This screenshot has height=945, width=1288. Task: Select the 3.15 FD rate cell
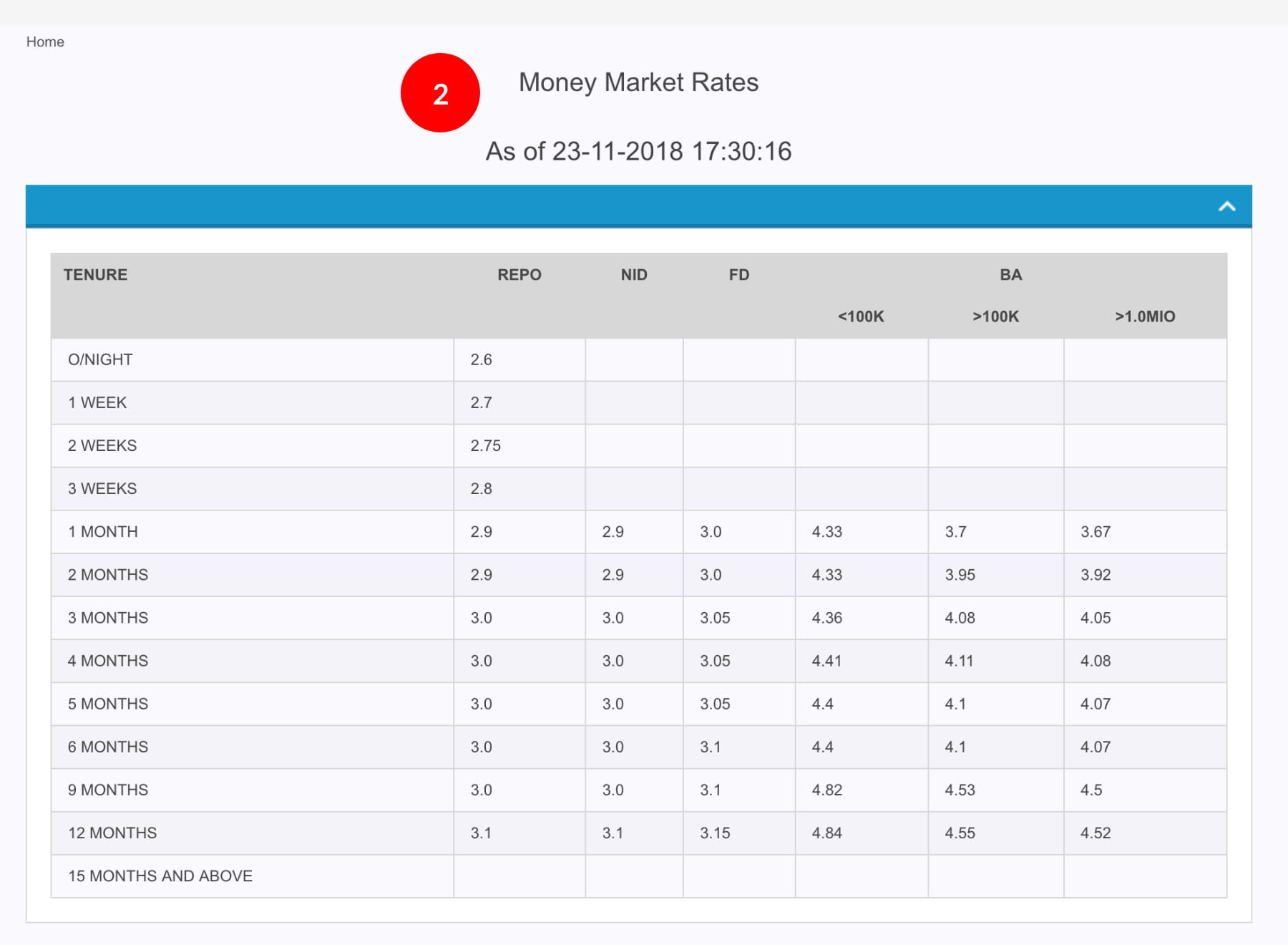pyautogui.click(x=715, y=833)
